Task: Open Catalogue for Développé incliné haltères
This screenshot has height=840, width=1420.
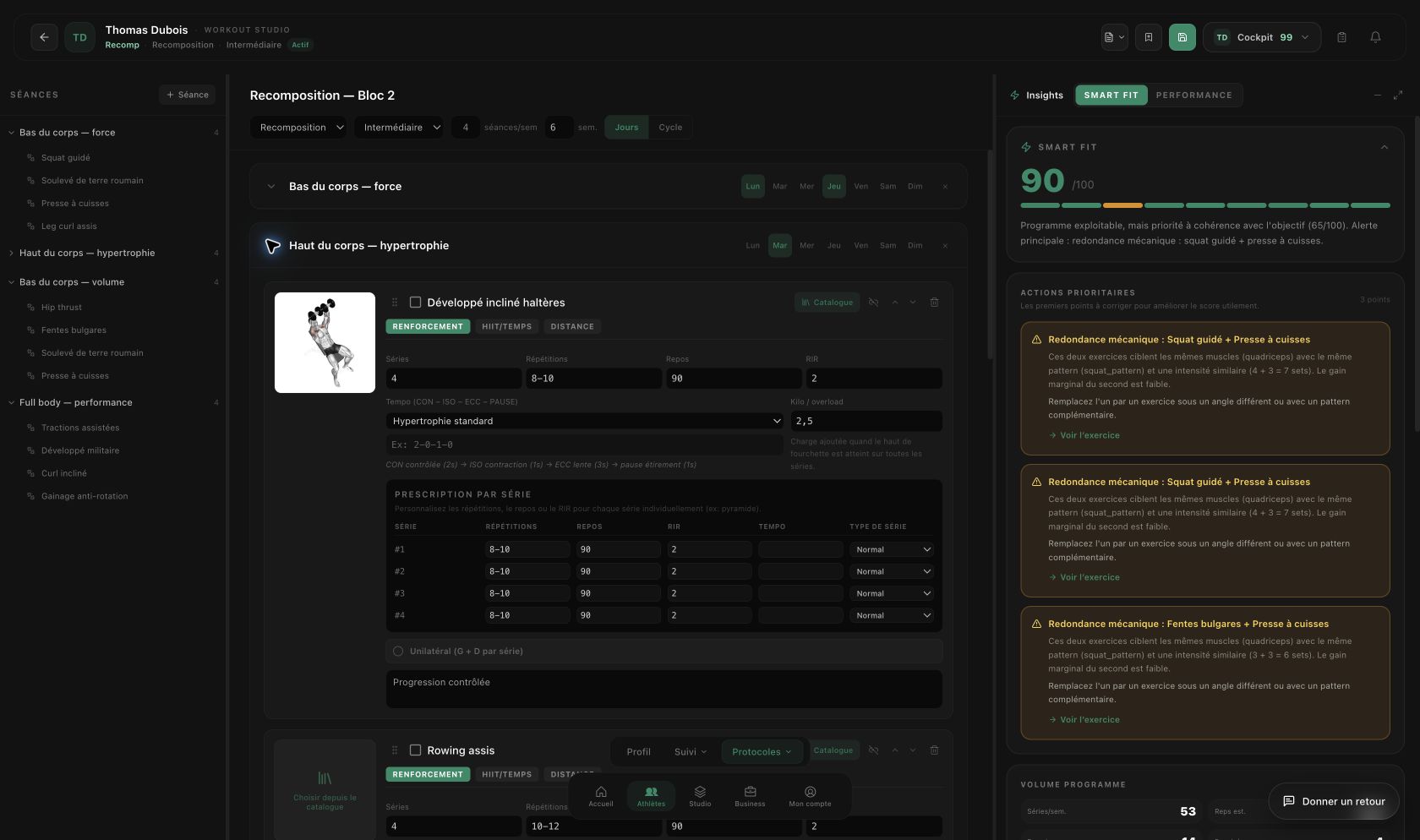Action: 827,303
